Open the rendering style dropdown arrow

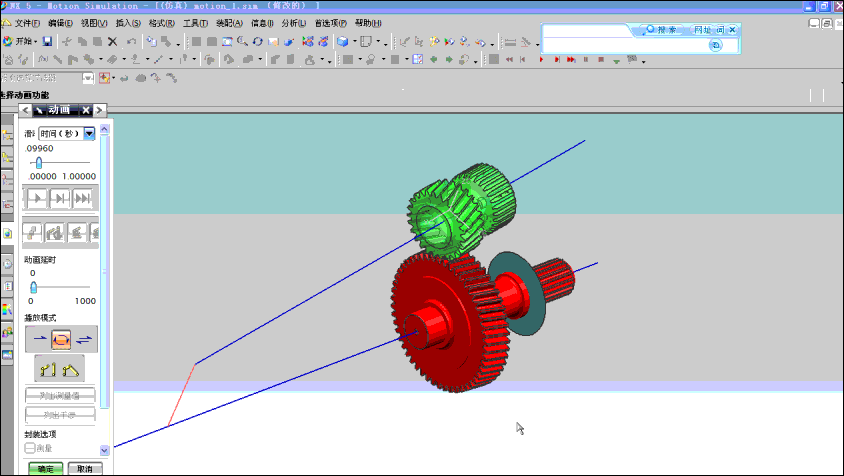click(x=355, y=41)
